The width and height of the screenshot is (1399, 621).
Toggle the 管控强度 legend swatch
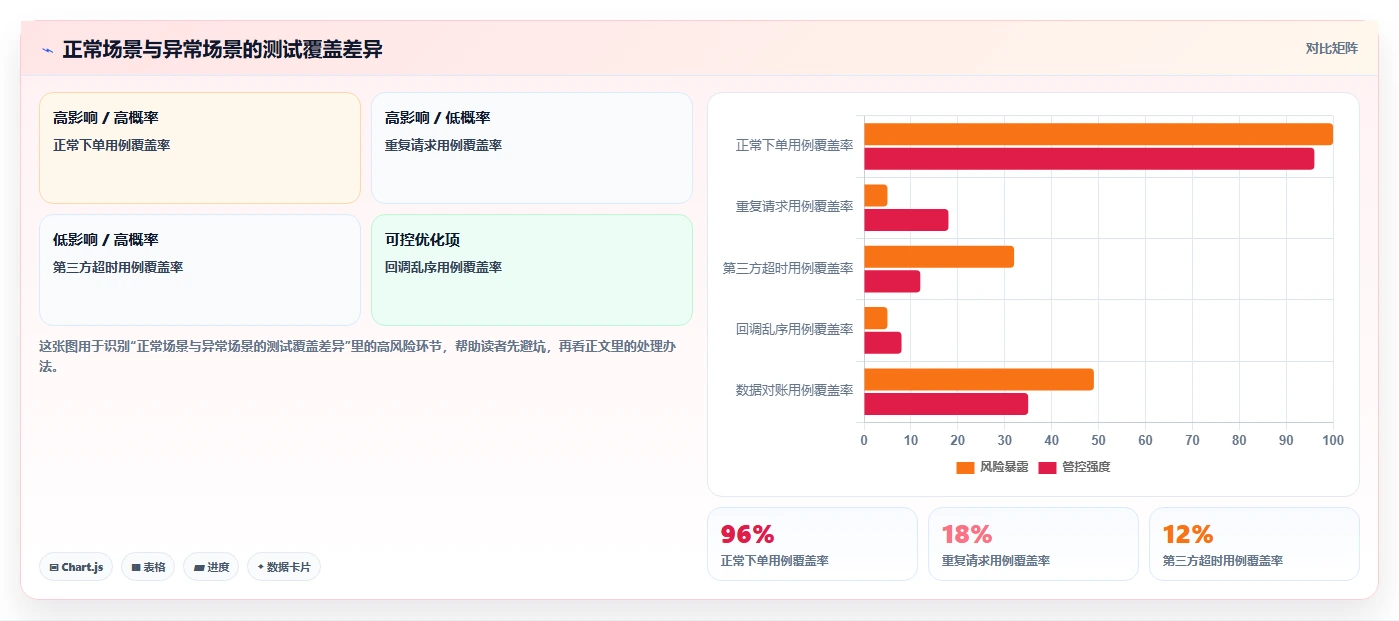coord(1047,467)
